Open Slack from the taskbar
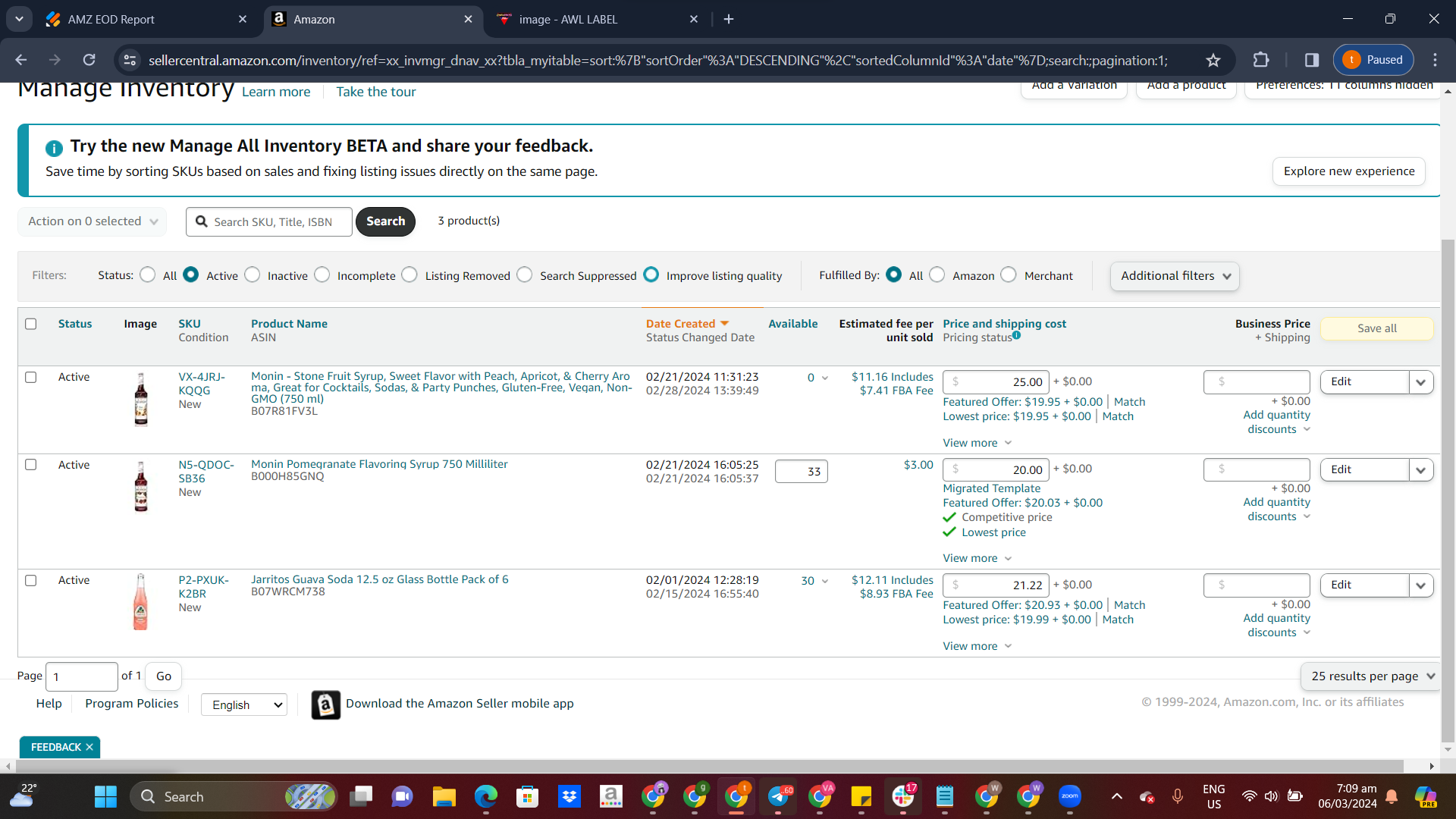The width and height of the screenshot is (1456, 819). click(903, 796)
